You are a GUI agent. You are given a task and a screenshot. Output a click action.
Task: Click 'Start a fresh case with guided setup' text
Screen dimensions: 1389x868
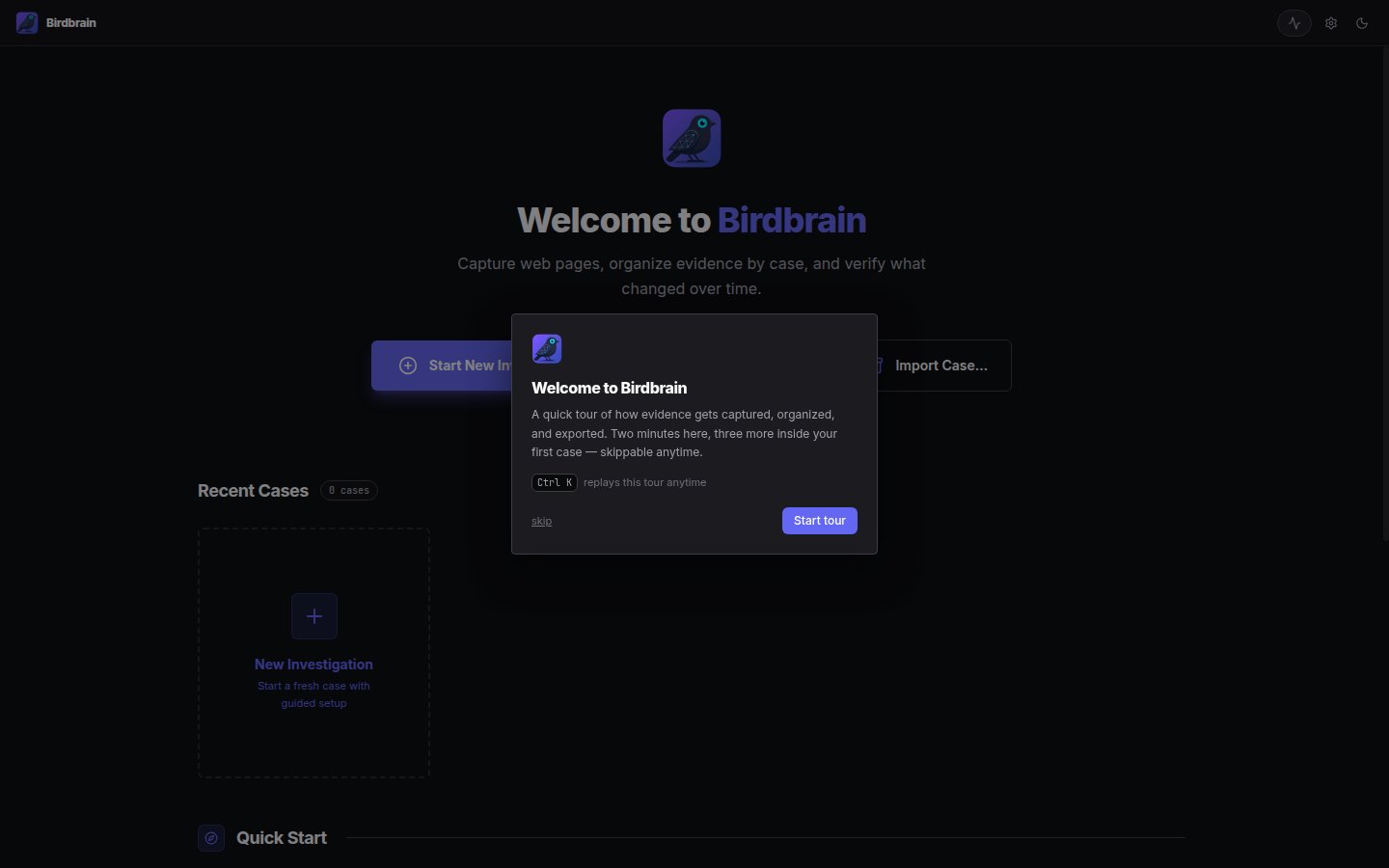click(x=313, y=694)
